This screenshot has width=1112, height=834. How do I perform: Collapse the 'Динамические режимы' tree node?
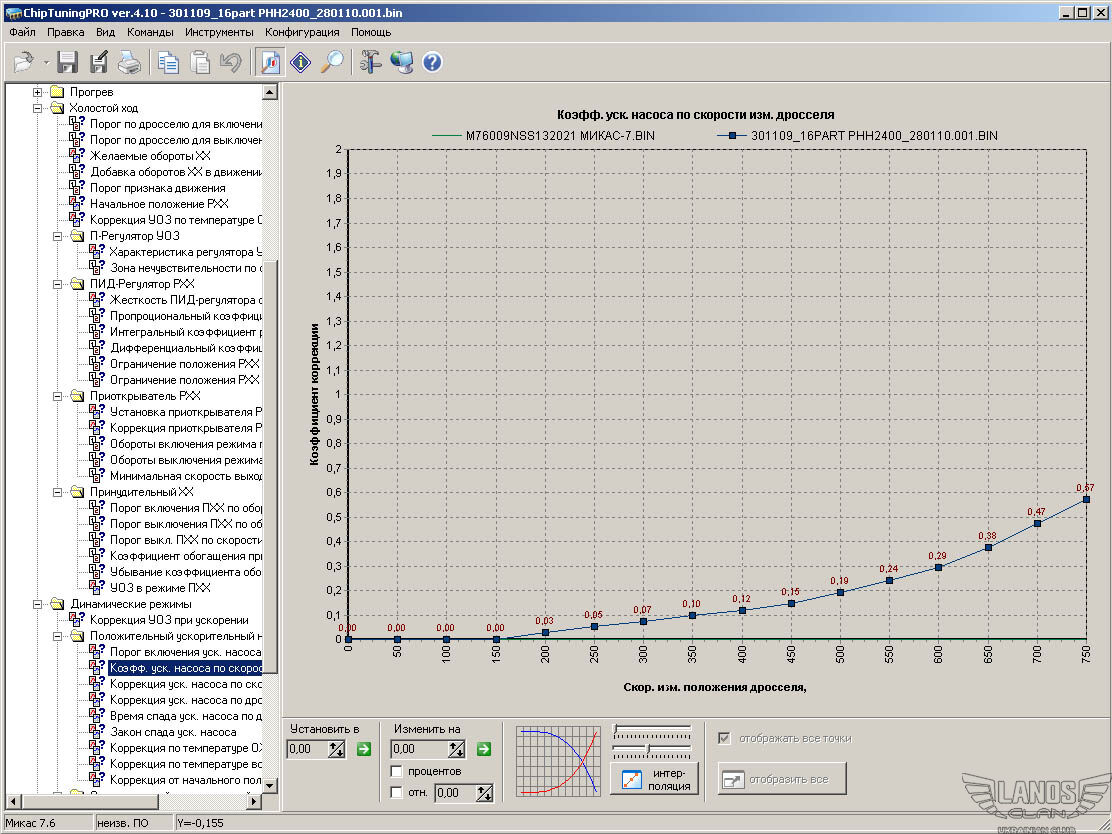[x=39, y=604]
